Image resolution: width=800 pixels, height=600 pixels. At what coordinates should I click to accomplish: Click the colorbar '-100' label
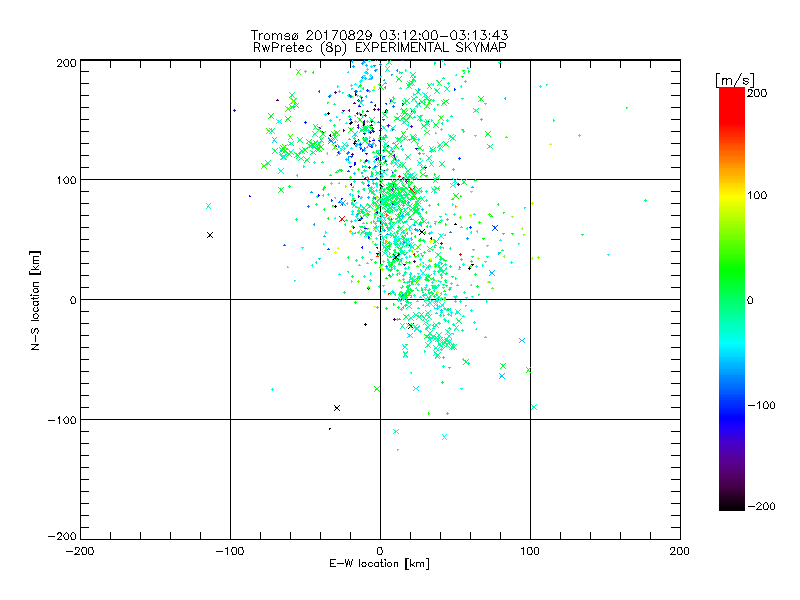point(761,406)
